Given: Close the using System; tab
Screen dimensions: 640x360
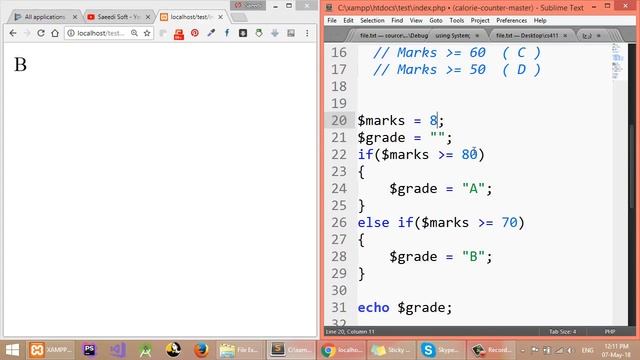Looking at the screenshot, I should [x=477, y=36].
